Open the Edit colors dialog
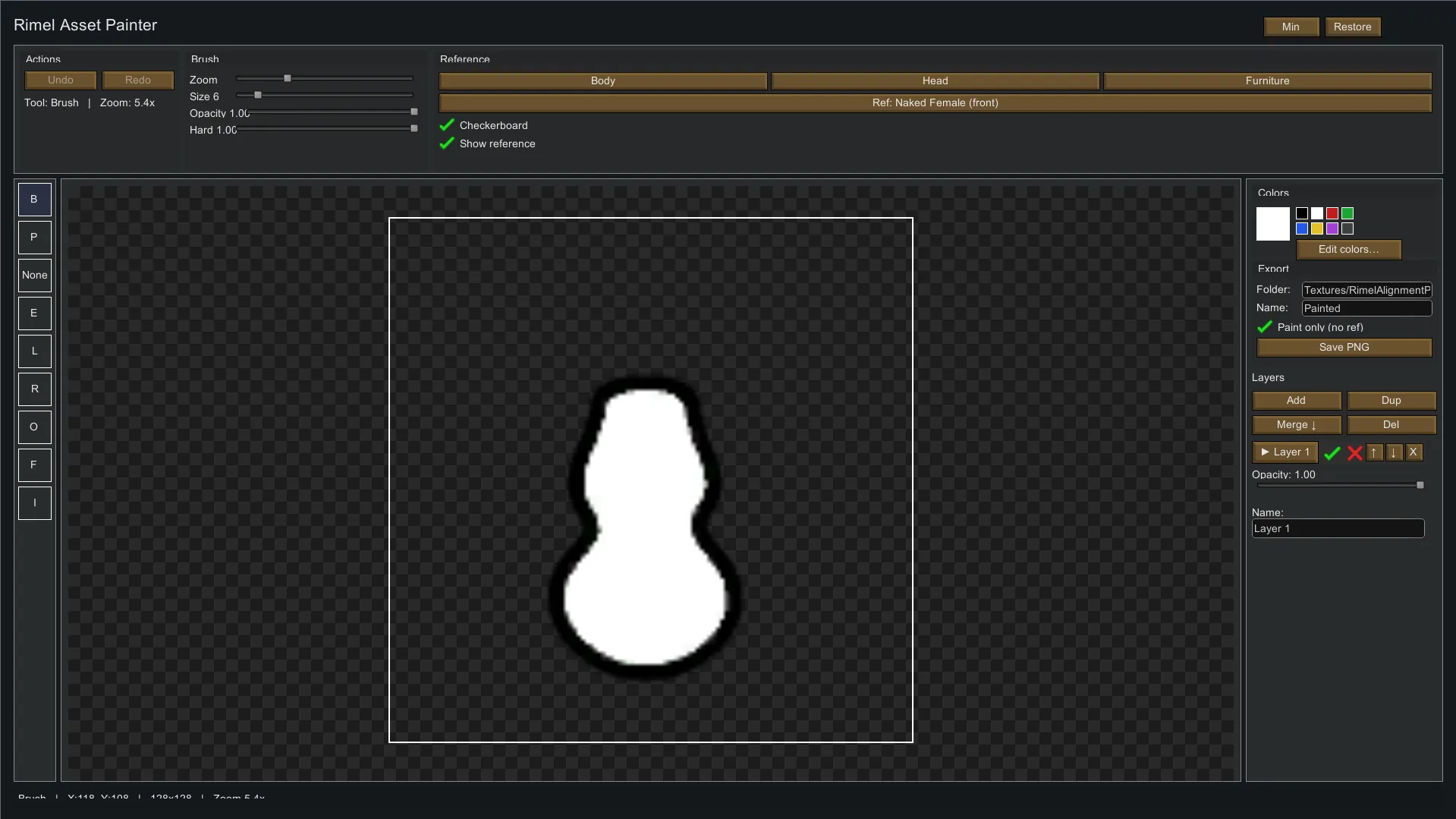This screenshot has width=1456, height=819. click(x=1348, y=250)
